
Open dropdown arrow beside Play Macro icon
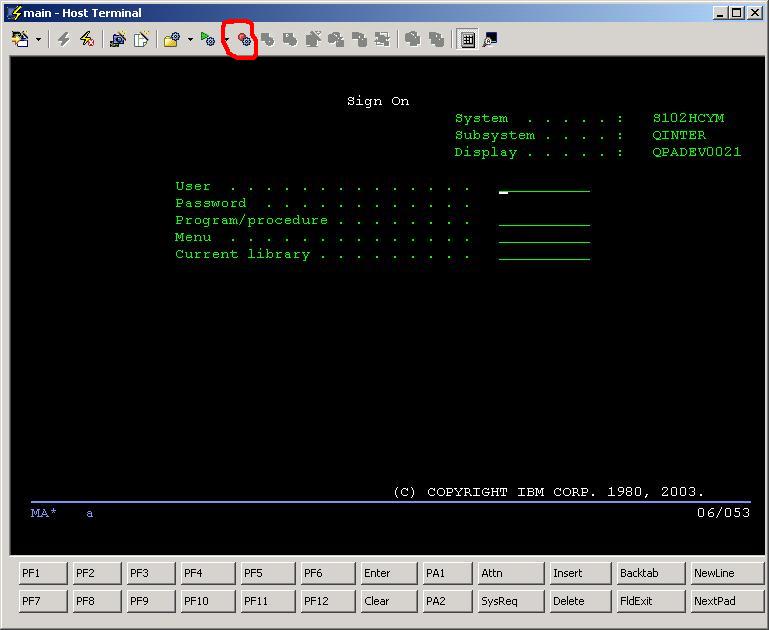click(x=226, y=40)
